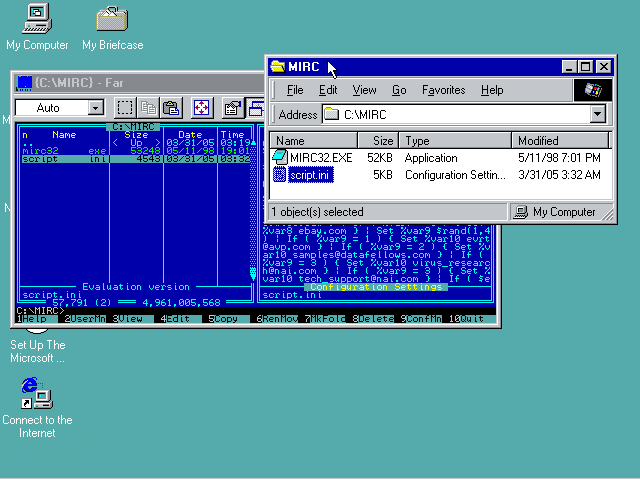Click the MIRC folder icon in title bar

point(278,67)
